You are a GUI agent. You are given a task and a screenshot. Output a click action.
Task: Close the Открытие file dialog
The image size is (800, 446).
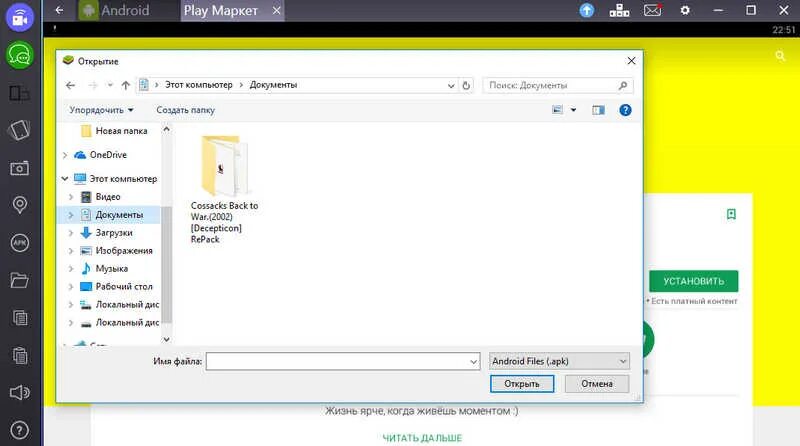[x=631, y=61]
